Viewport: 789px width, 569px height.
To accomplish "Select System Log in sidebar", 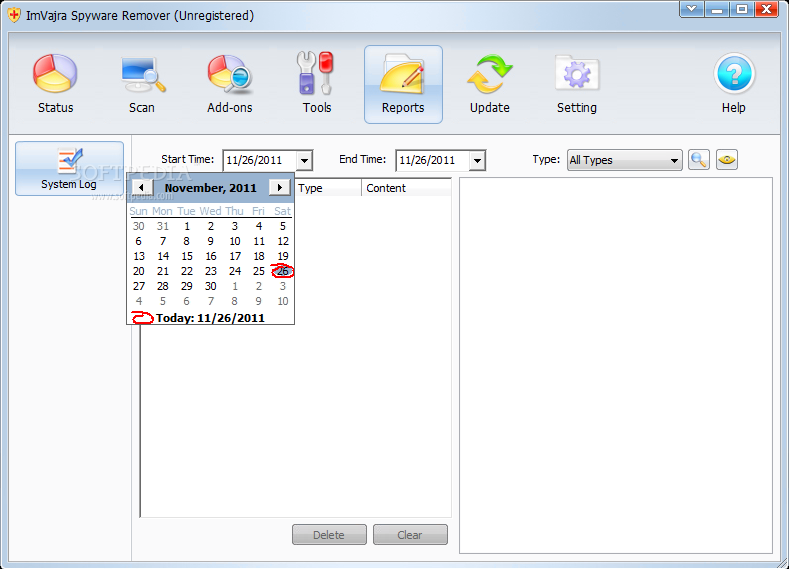I will tap(69, 169).
